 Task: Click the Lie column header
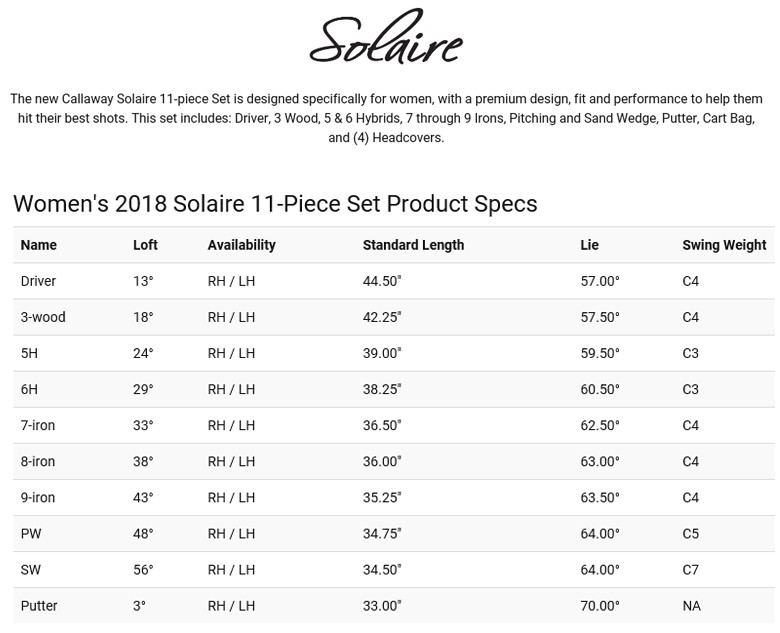[x=589, y=245]
